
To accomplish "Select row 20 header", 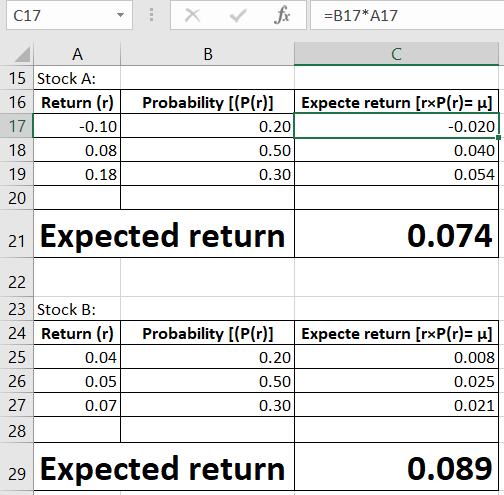I will point(17,198).
